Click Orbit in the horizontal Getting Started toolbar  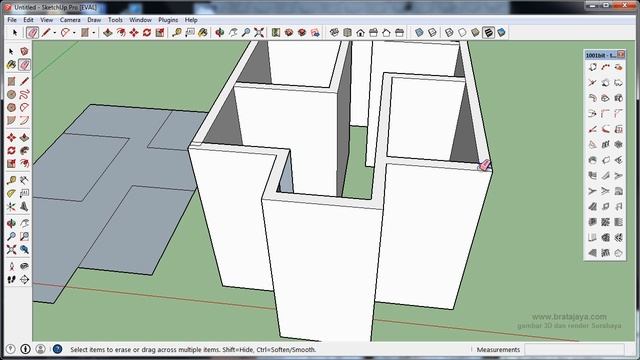(220, 33)
